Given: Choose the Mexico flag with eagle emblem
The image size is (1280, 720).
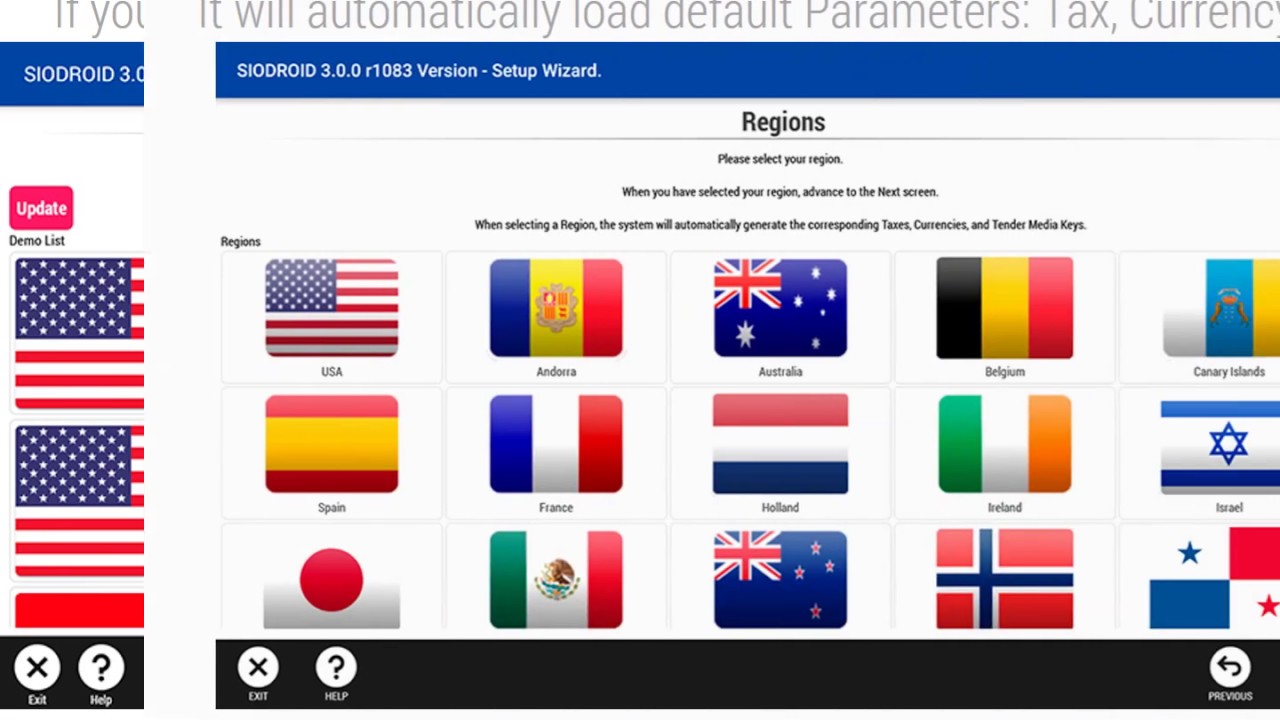Looking at the screenshot, I should [x=556, y=580].
